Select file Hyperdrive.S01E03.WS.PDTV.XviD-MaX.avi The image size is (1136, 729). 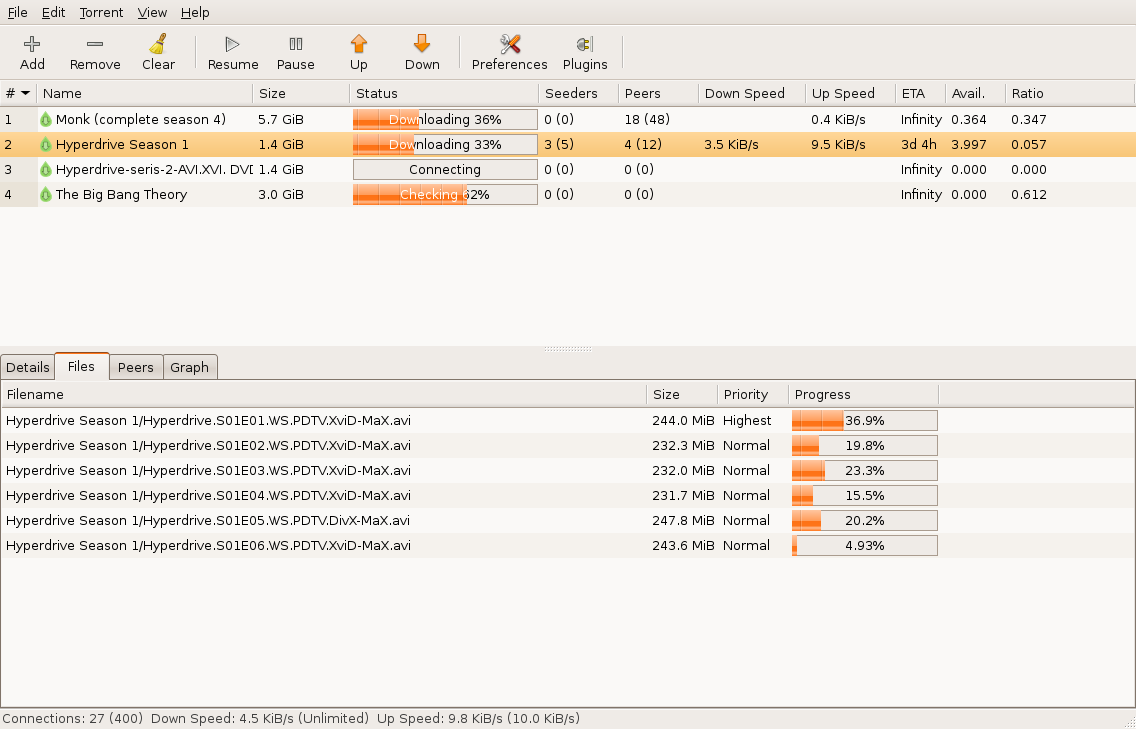[208, 470]
